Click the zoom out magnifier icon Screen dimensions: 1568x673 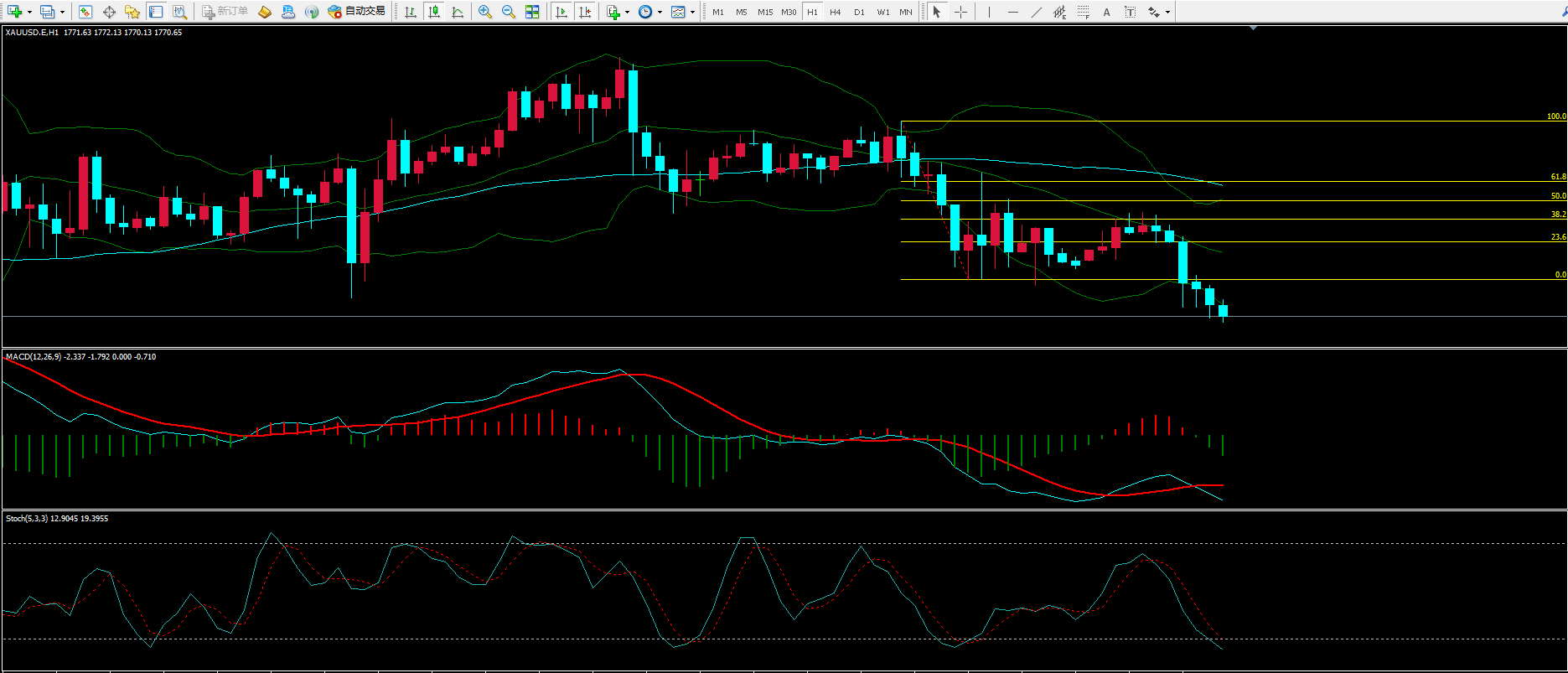coord(508,12)
